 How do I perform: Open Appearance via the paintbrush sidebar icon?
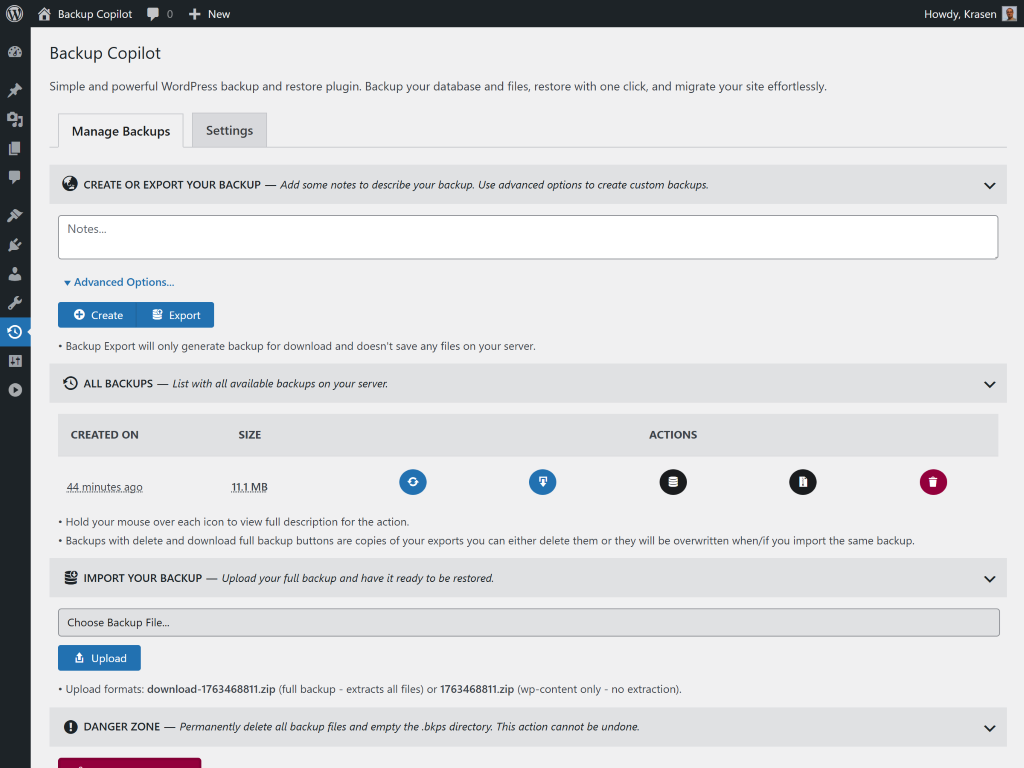(x=14, y=216)
